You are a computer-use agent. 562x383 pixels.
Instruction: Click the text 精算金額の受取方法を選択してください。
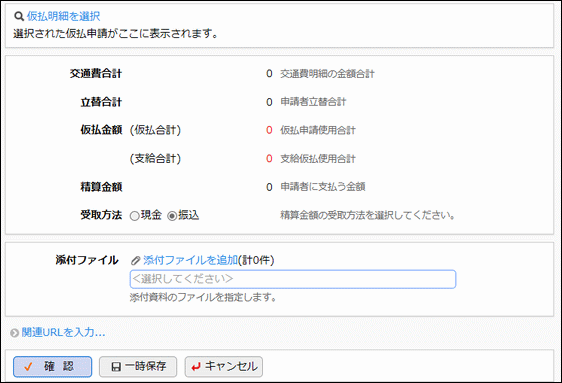click(x=368, y=215)
